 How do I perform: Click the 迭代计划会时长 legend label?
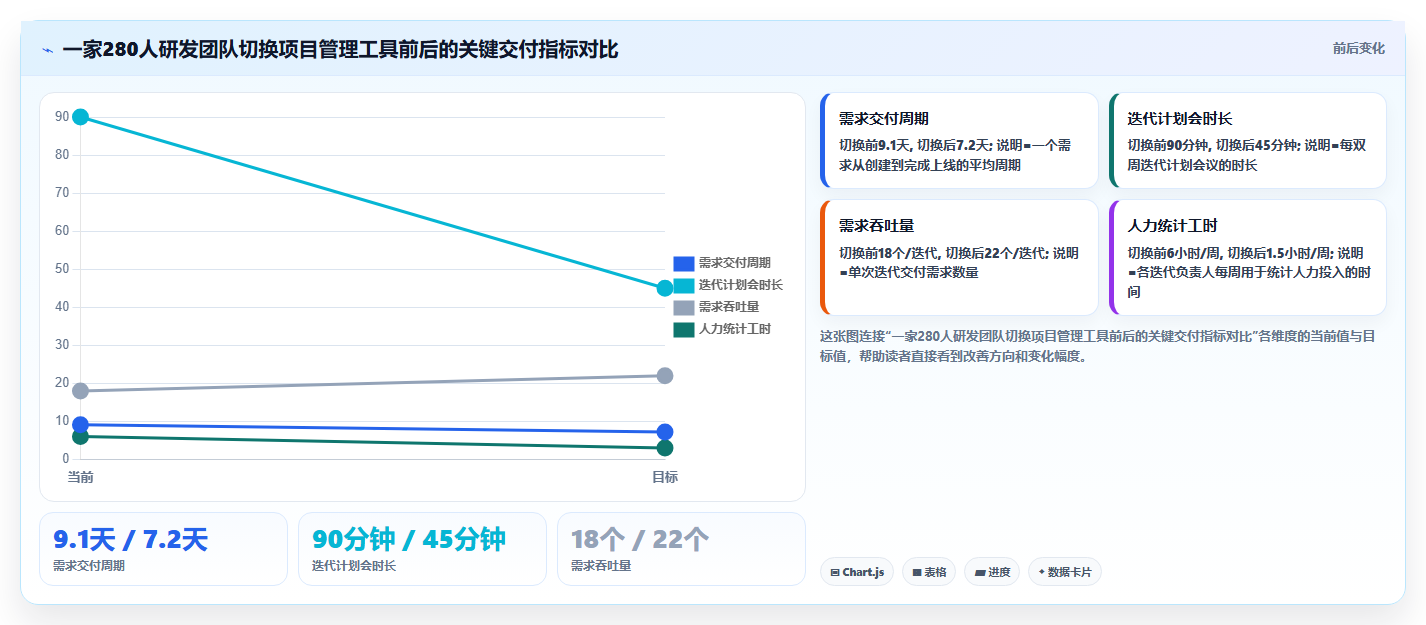tap(741, 285)
